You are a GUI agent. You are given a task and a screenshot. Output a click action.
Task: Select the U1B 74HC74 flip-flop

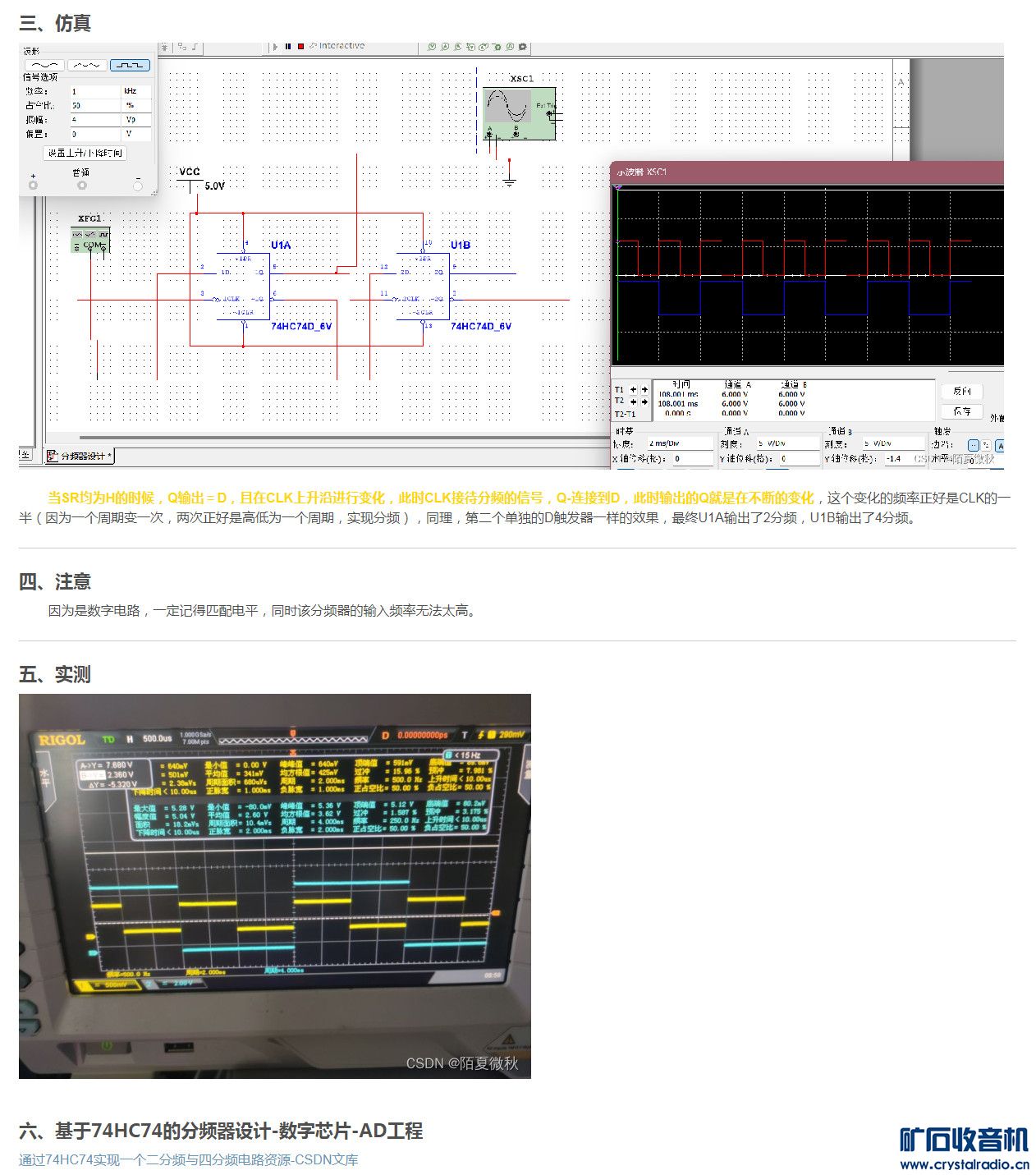423,287
